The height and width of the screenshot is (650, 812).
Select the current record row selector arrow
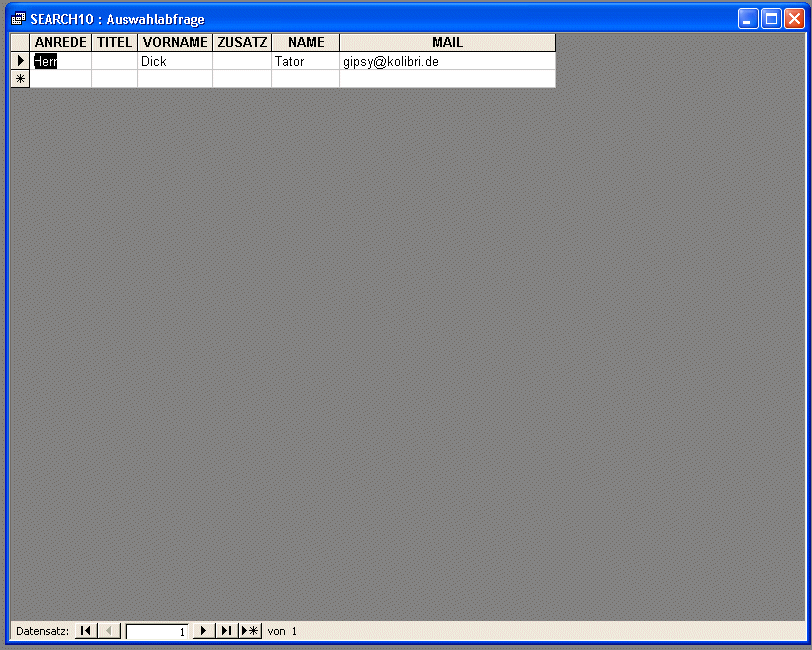click(x=20, y=61)
